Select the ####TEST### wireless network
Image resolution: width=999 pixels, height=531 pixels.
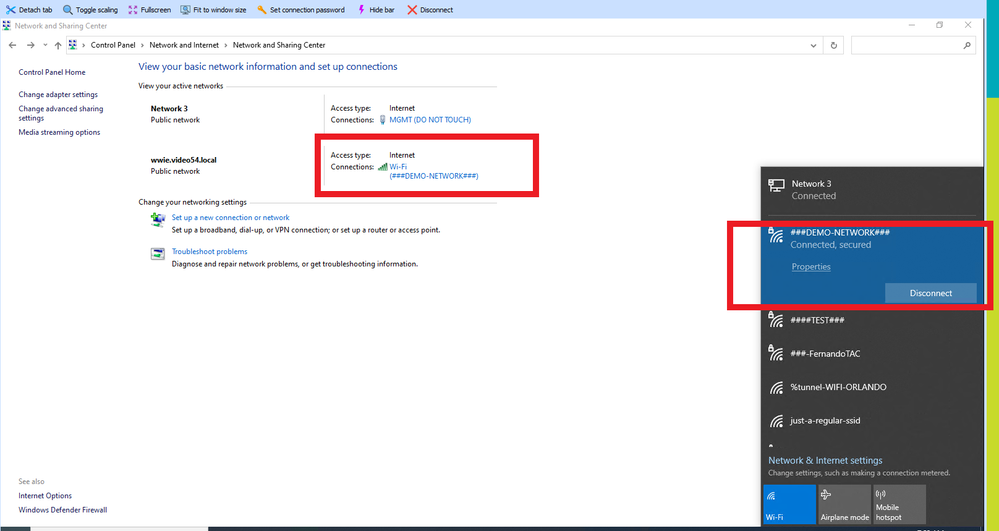tap(817, 320)
